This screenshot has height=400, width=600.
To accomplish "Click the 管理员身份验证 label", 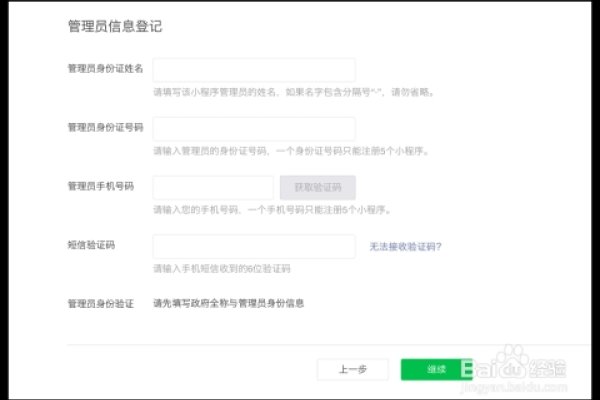I will click(100, 302).
